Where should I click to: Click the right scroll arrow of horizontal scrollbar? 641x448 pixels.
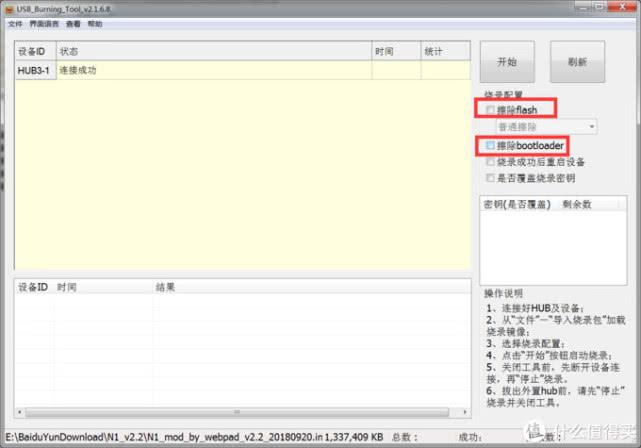pyautogui.click(x=465, y=412)
